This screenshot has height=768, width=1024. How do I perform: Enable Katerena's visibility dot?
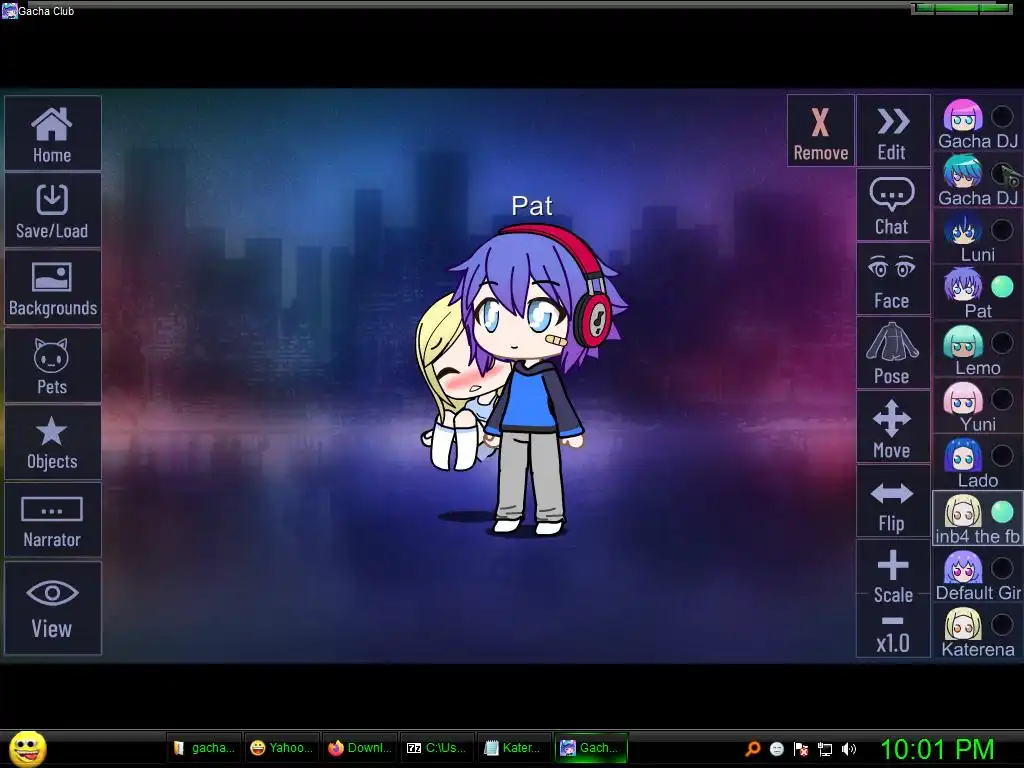point(1002,625)
